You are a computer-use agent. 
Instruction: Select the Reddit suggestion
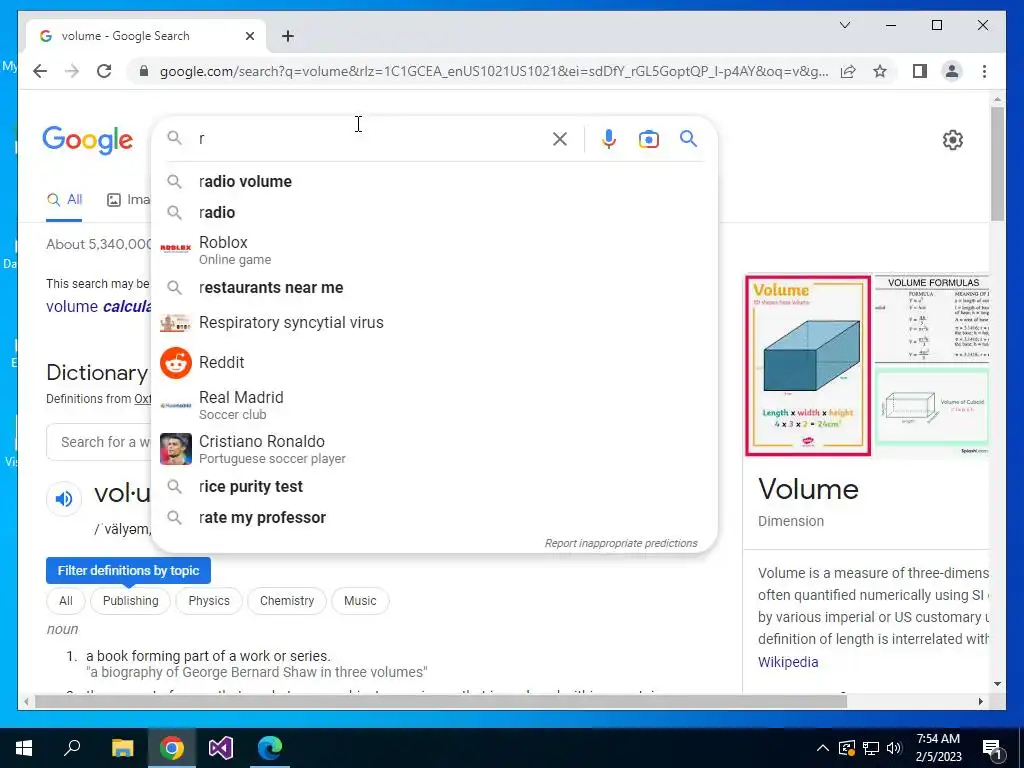click(x=434, y=362)
